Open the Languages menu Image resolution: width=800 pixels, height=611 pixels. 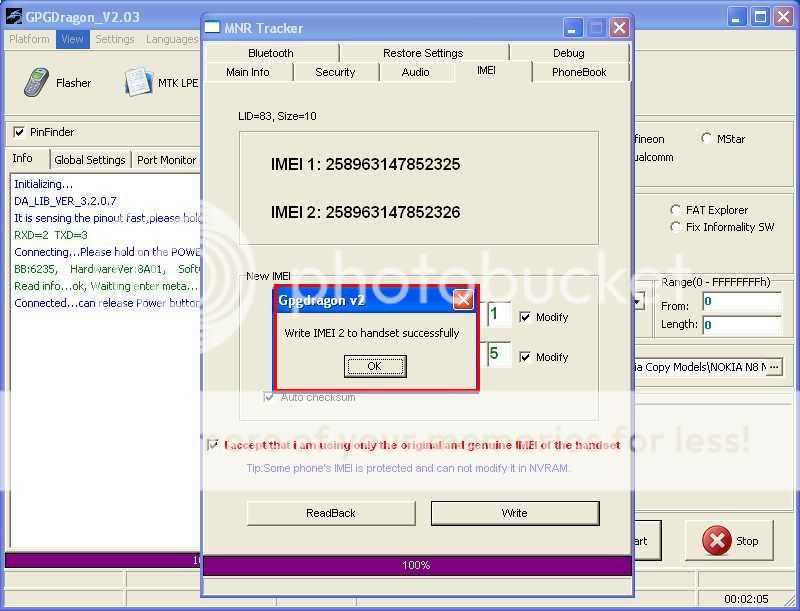point(172,39)
